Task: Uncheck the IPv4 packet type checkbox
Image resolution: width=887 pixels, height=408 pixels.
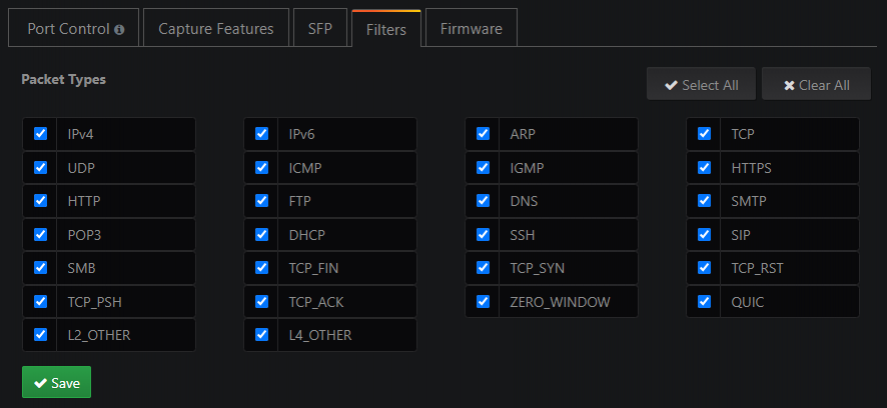Action: (x=41, y=134)
